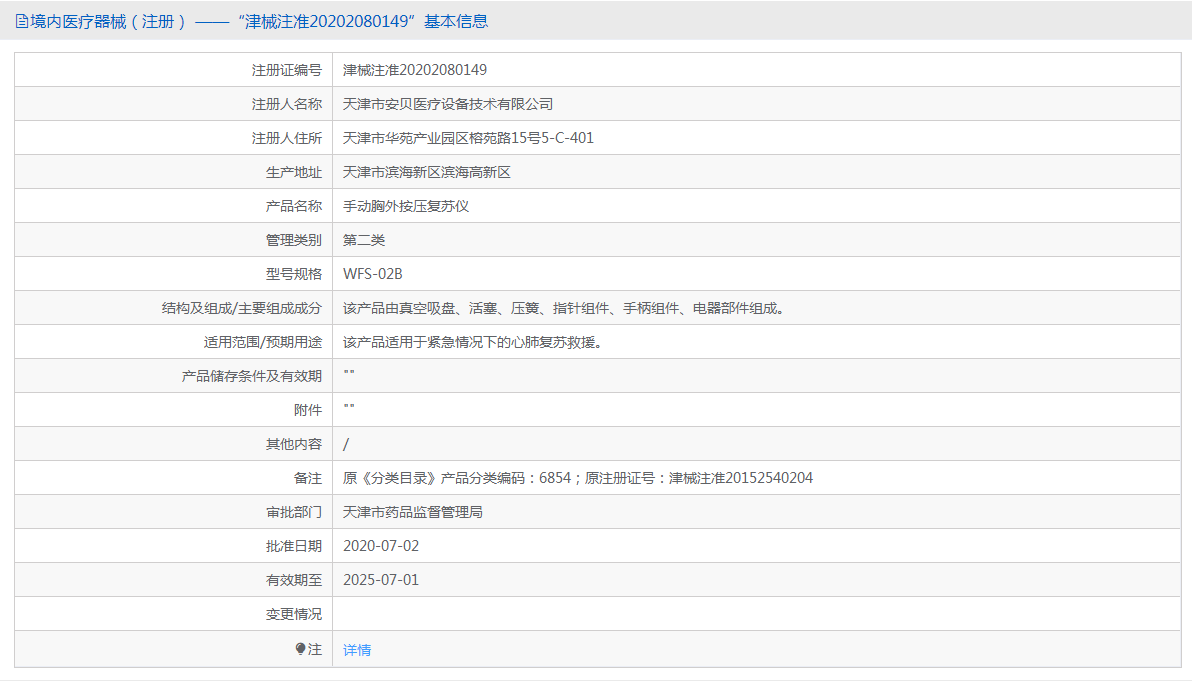This screenshot has height=686, width=1192.
Task: Click the 其他内容 label
Action: point(293,444)
